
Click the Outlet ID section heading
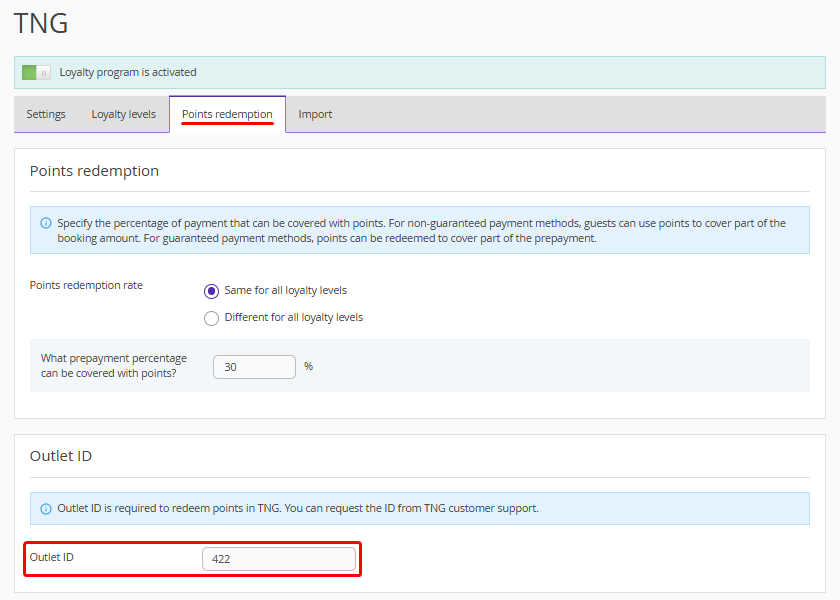tap(61, 456)
